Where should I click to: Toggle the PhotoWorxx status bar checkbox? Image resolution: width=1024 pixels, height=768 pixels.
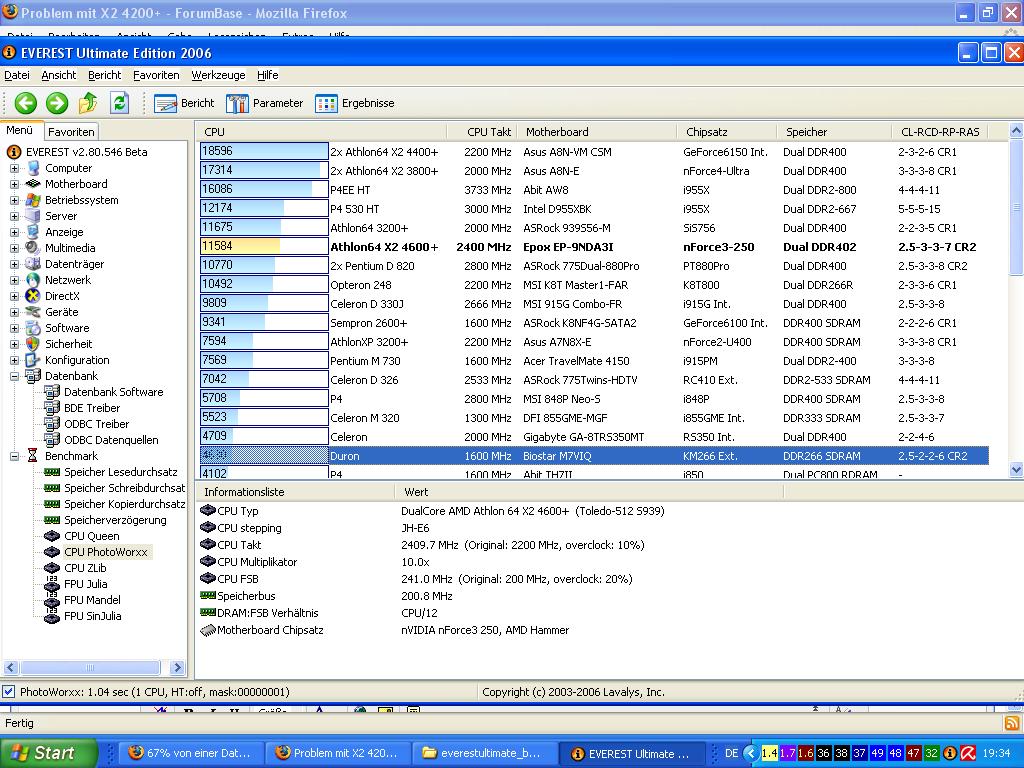point(9,692)
